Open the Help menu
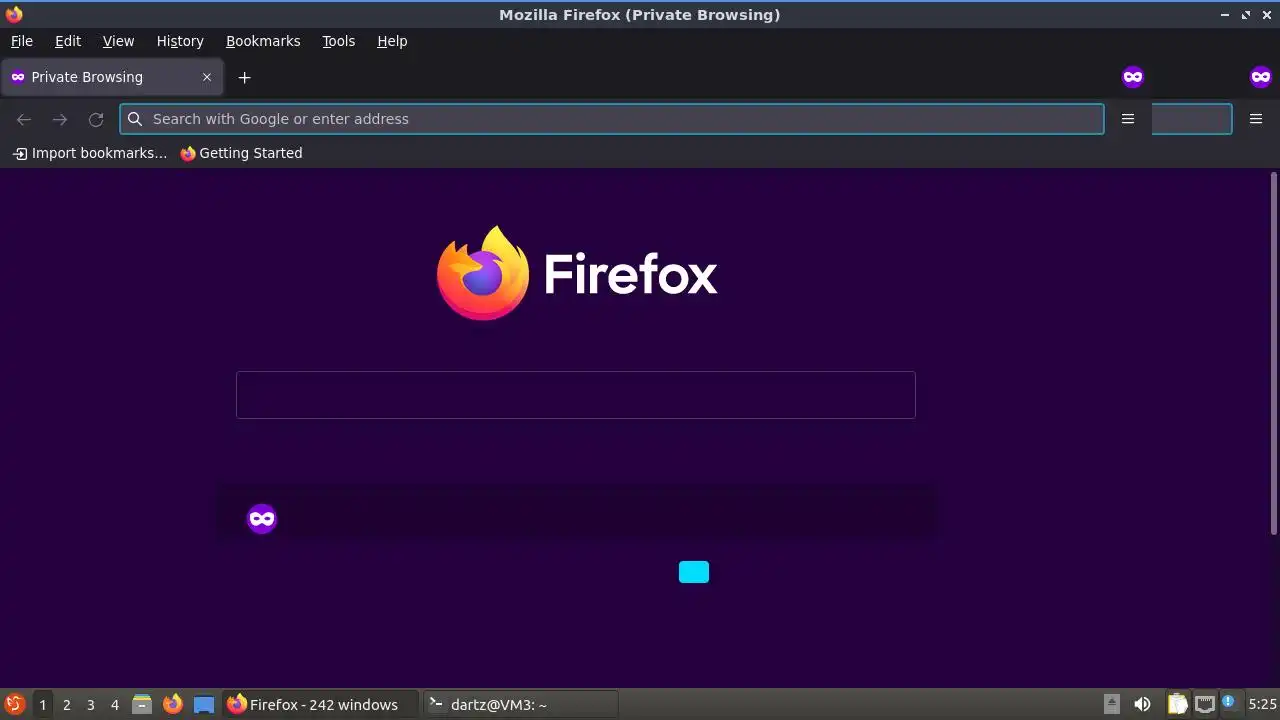Image resolution: width=1280 pixels, height=720 pixels. [392, 41]
